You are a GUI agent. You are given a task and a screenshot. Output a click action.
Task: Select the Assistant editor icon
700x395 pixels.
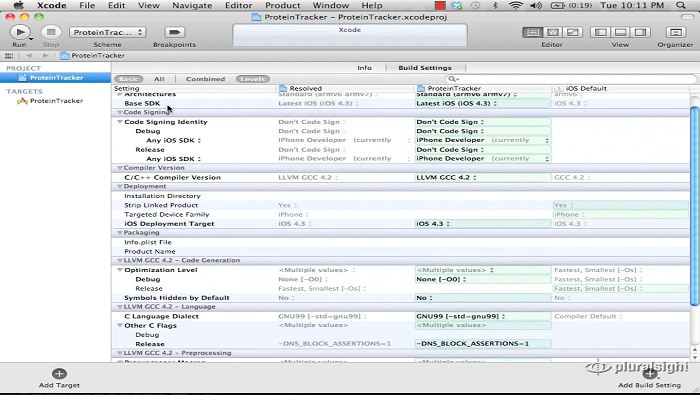pyautogui.click(x=553, y=32)
